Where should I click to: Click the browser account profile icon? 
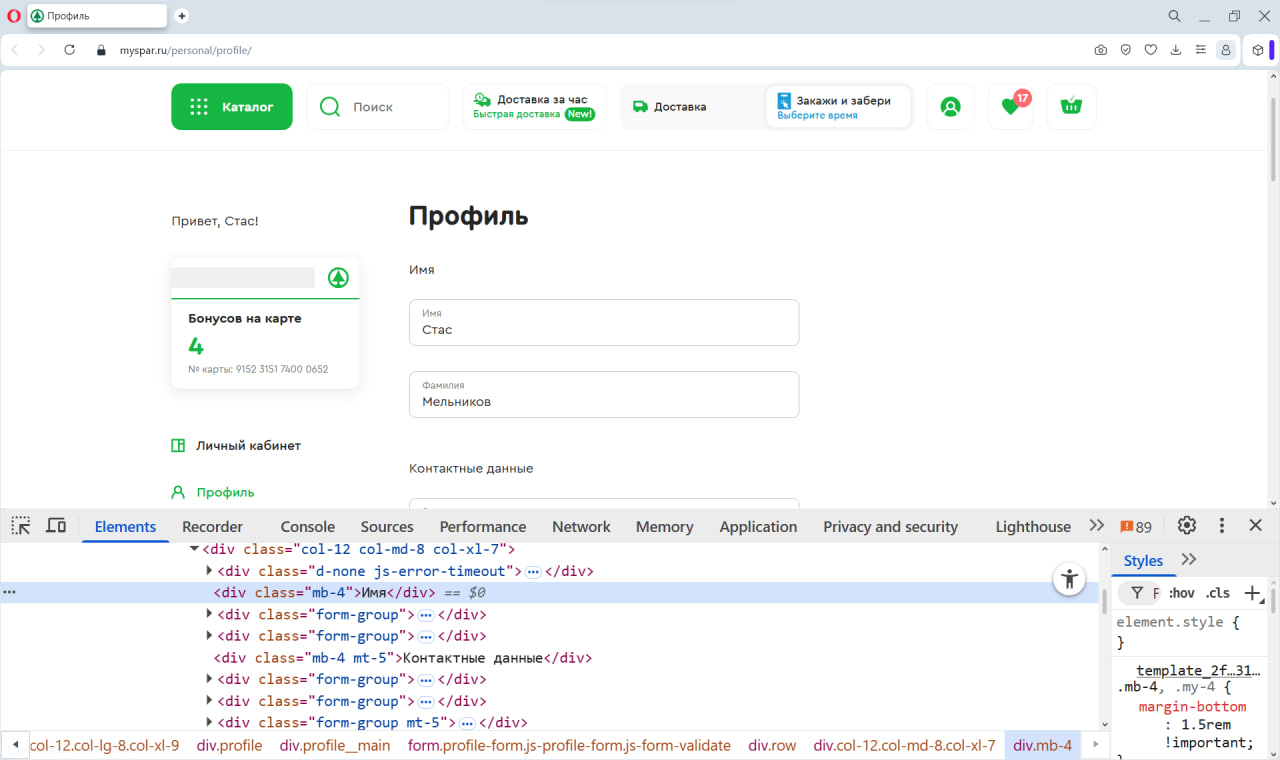[1226, 50]
